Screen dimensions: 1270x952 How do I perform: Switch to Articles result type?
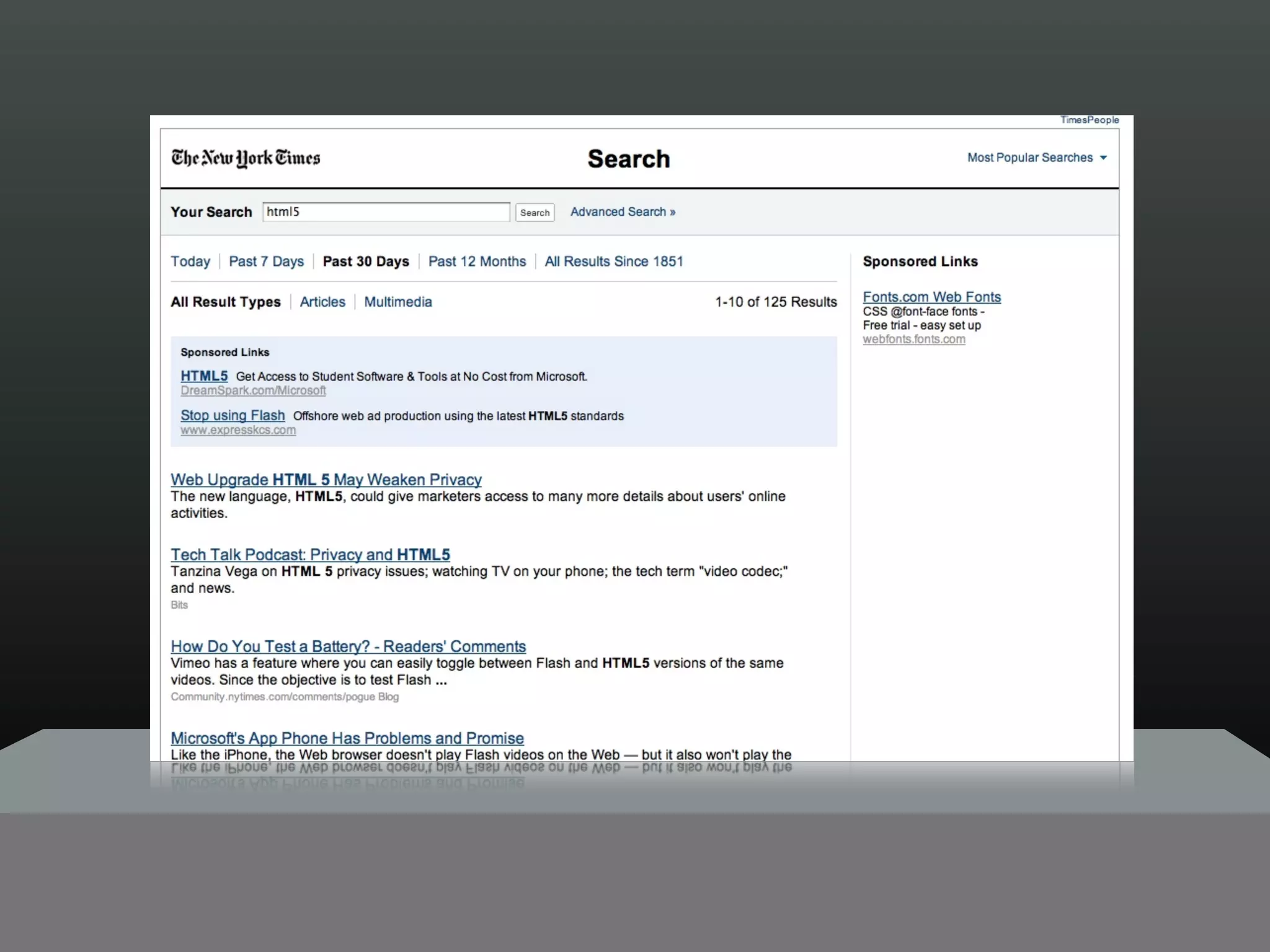tap(322, 302)
